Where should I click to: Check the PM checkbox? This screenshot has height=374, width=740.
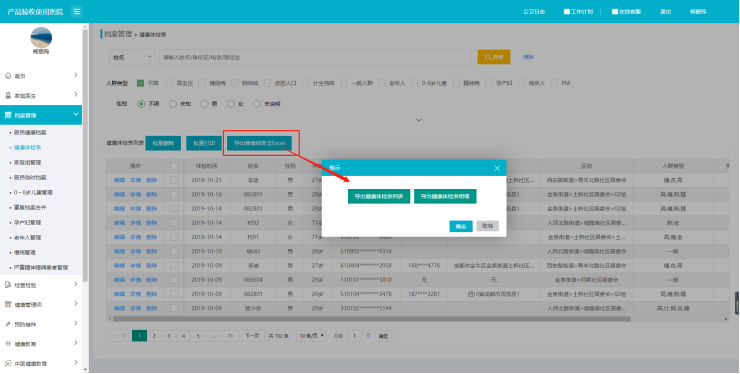pos(555,83)
